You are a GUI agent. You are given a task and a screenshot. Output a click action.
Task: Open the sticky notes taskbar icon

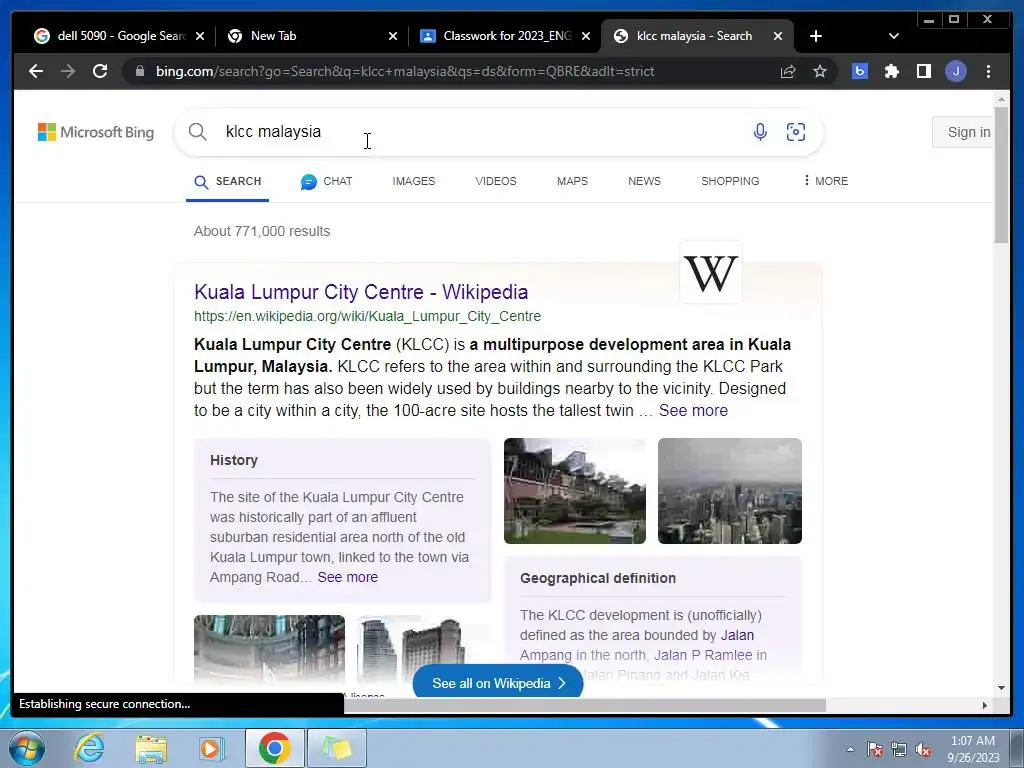pos(337,748)
